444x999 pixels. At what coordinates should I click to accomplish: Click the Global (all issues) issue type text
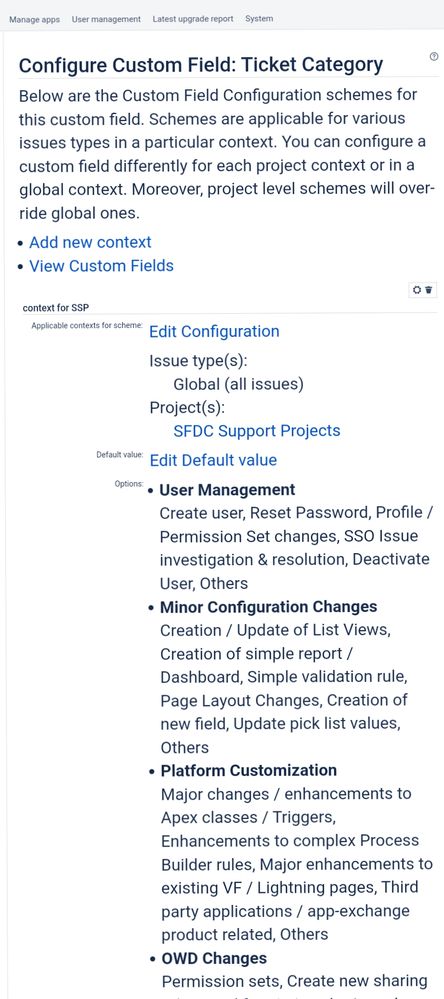point(238,384)
